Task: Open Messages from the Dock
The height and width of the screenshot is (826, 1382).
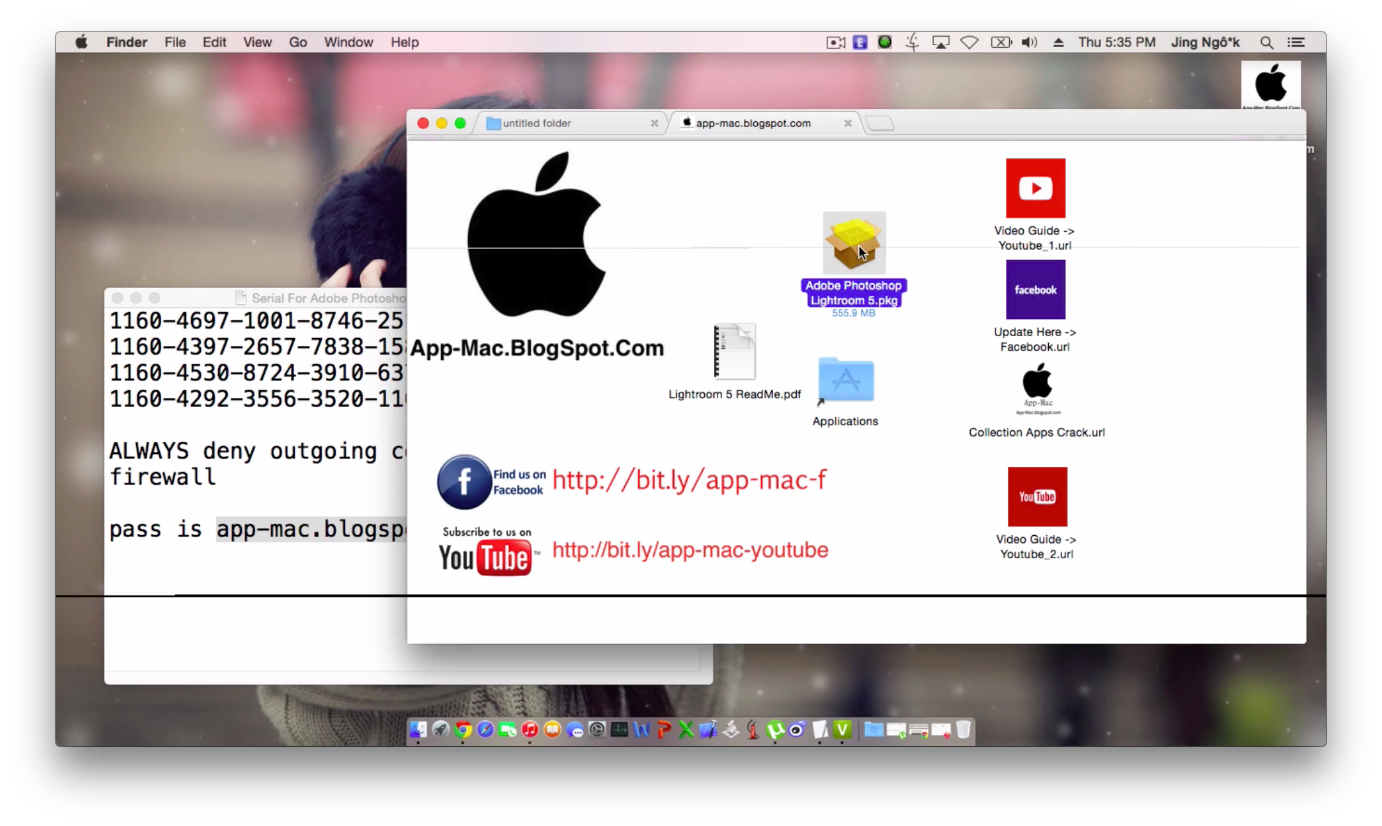Action: (x=574, y=730)
